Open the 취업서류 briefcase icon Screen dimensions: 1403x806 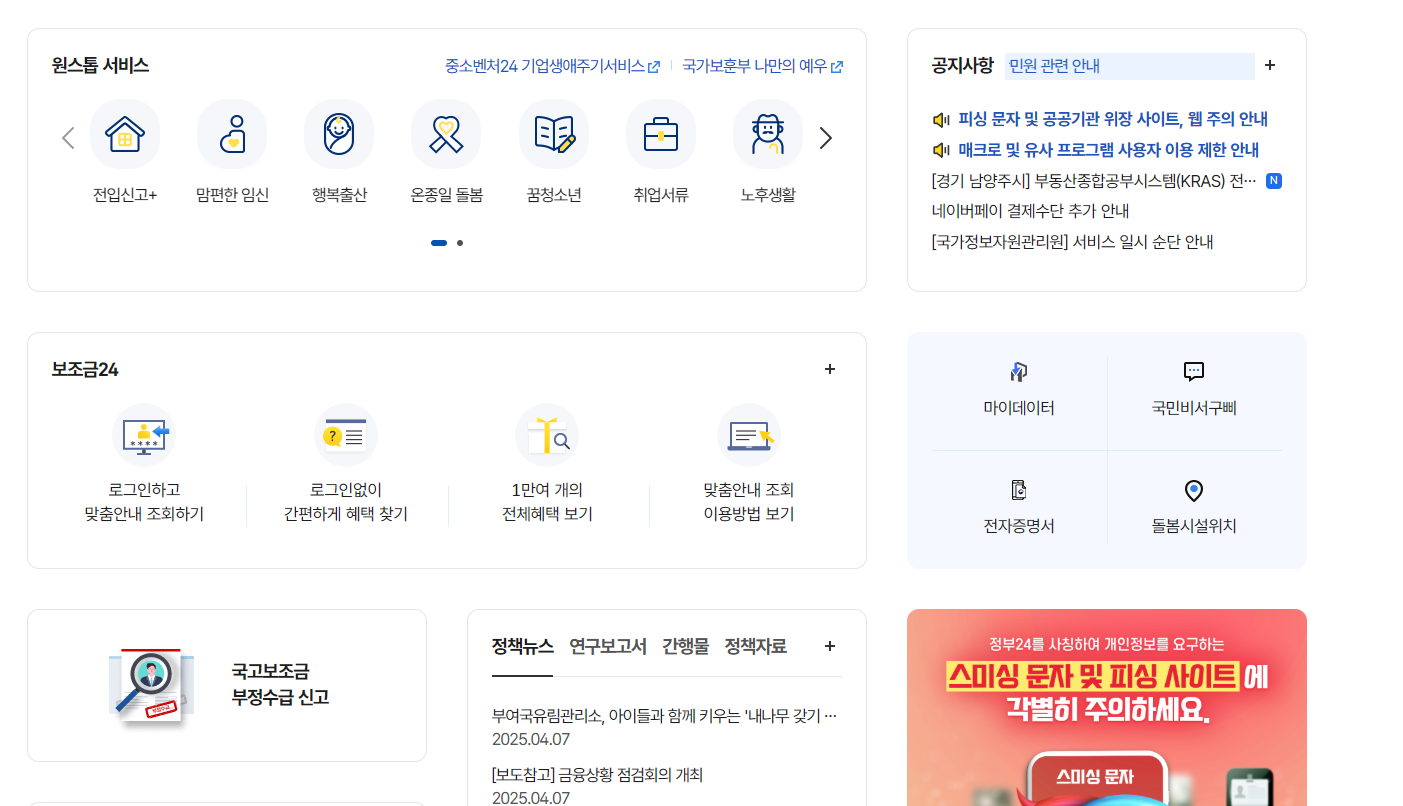pyautogui.click(x=661, y=134)
